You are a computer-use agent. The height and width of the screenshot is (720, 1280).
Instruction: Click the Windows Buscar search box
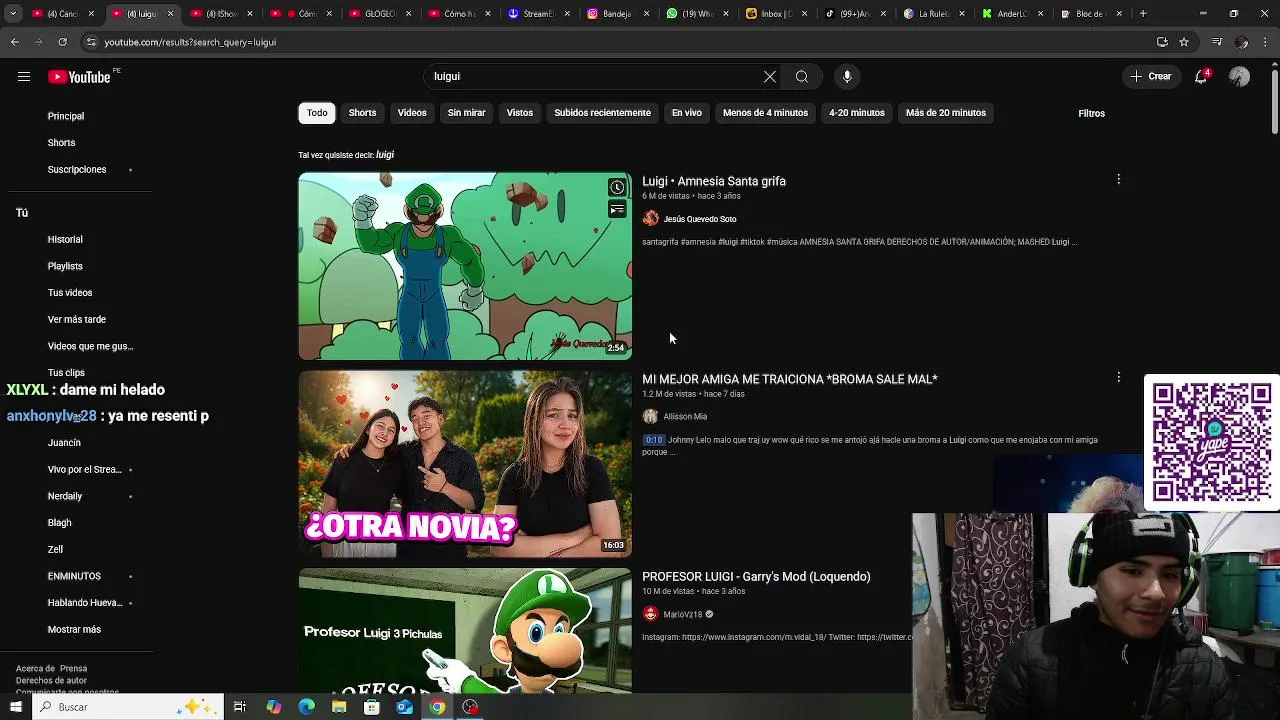[128, 707]
